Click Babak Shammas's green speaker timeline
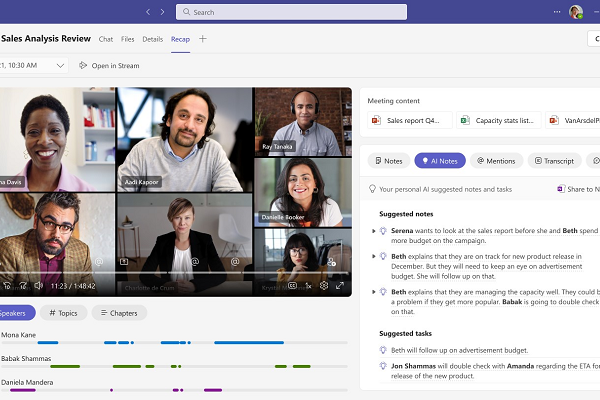The height and width of the screenshot is (400, 600). coord(174,366)
